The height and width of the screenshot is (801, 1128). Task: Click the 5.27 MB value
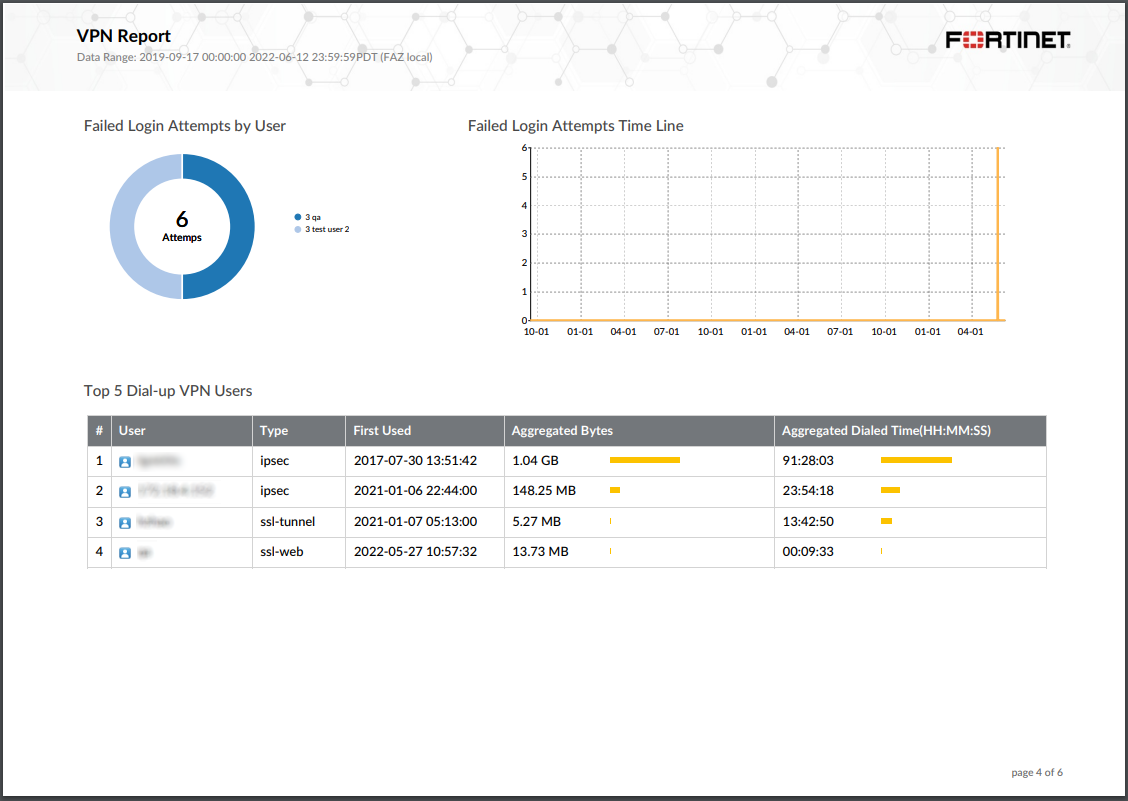pyautogui.click(x=537, y=521)
